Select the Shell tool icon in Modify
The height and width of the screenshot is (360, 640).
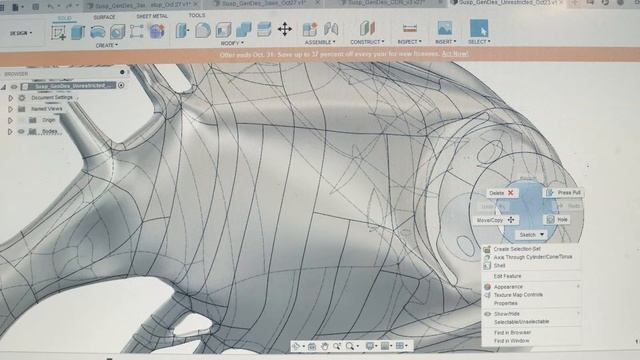pyautogui.click(x=223, y=30)
